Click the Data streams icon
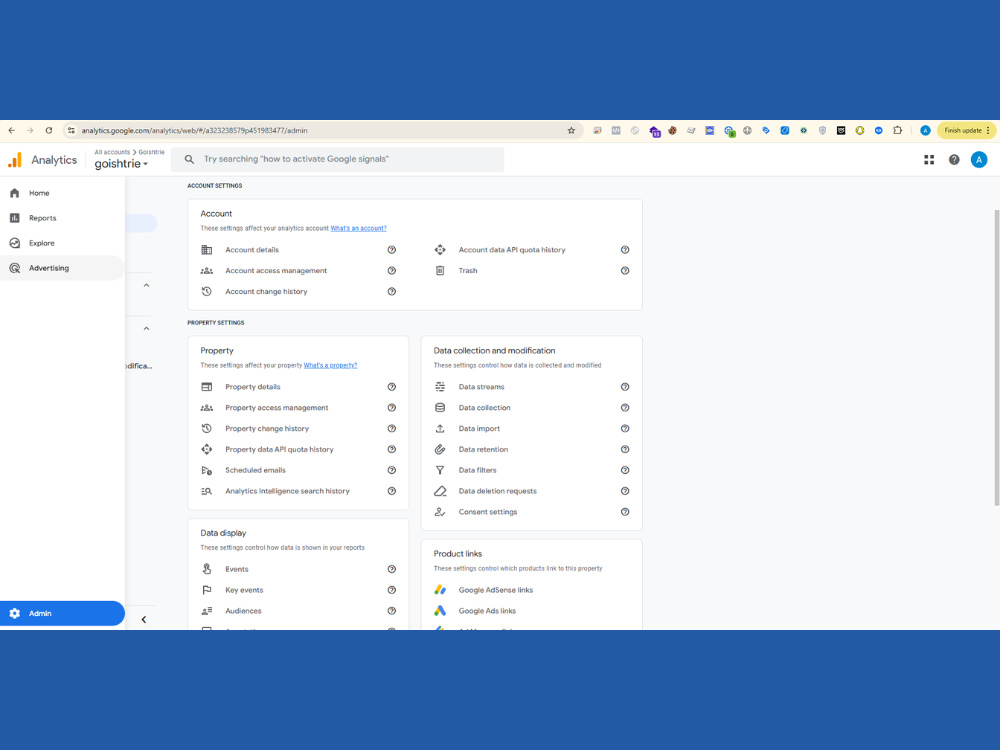The image size is (1000, 750). point(440,386)
